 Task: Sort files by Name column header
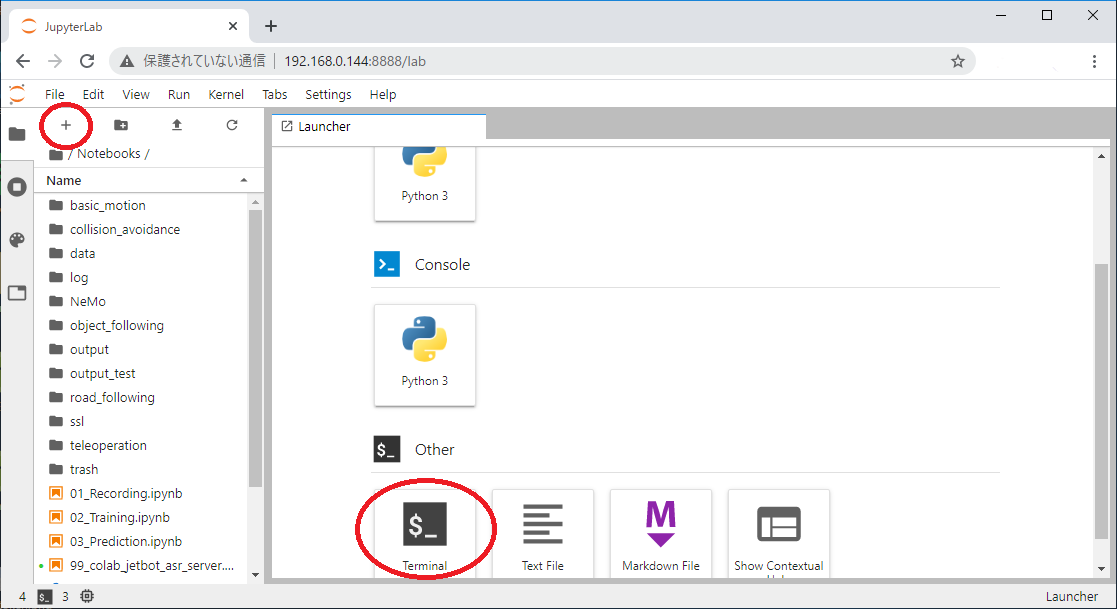pos(148,181)
